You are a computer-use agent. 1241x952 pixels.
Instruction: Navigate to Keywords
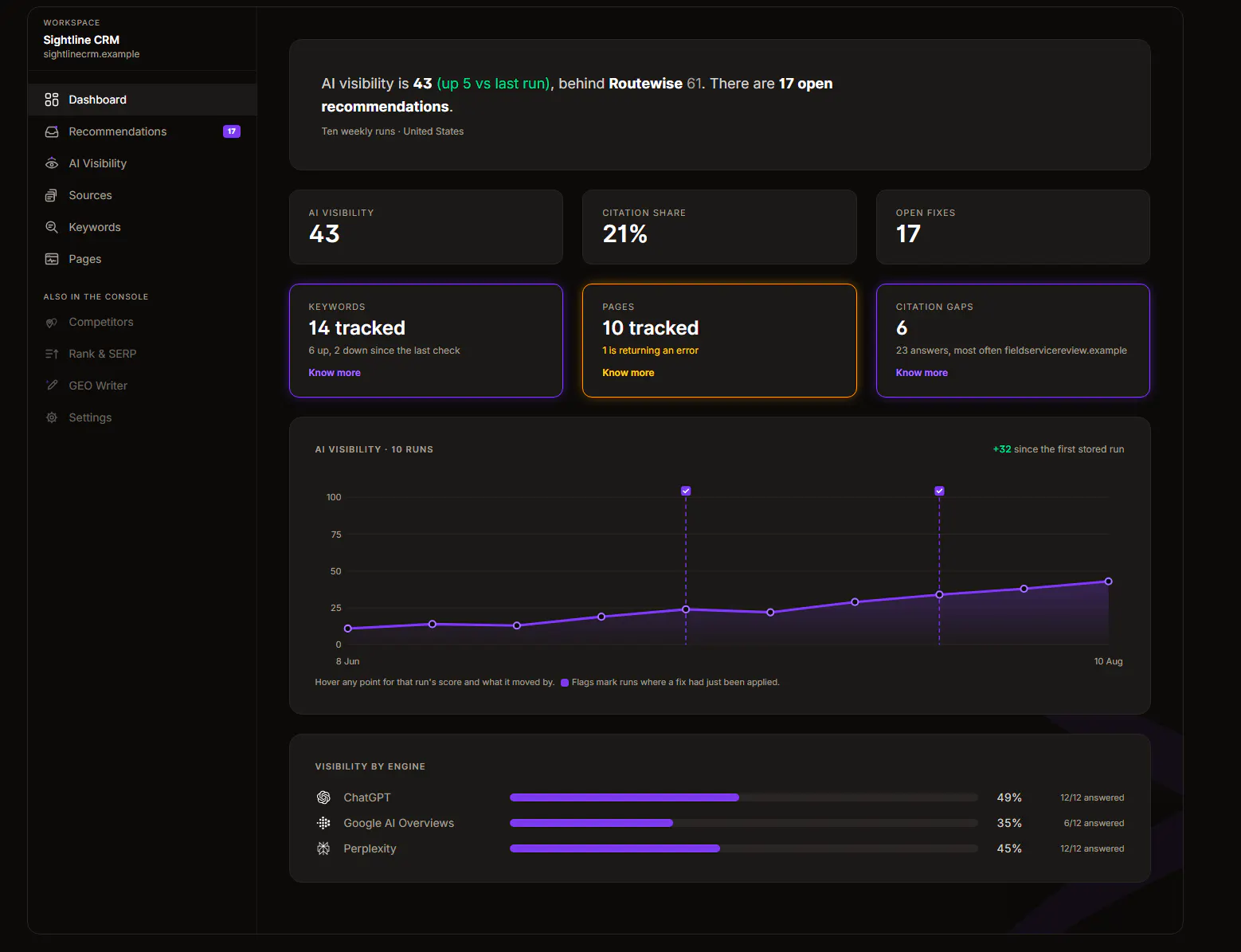[x=143, y=227]
